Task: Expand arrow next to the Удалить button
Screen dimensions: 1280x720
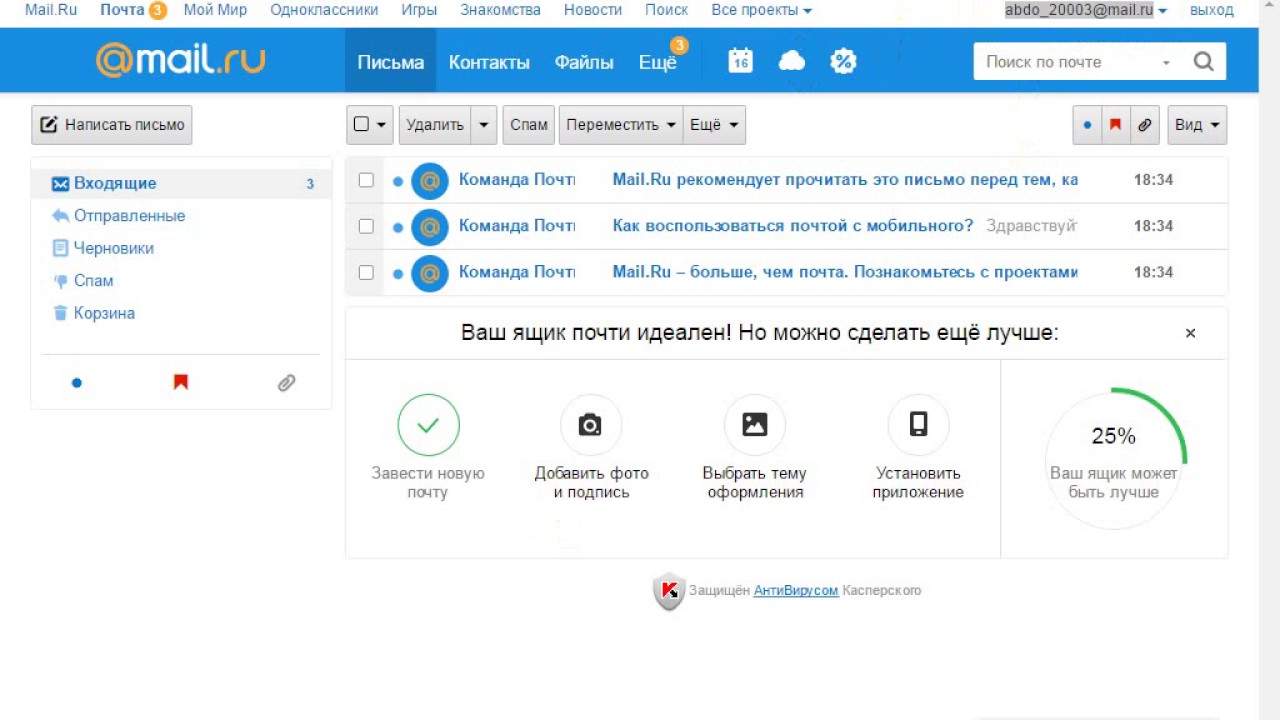Action: (484, 125)
